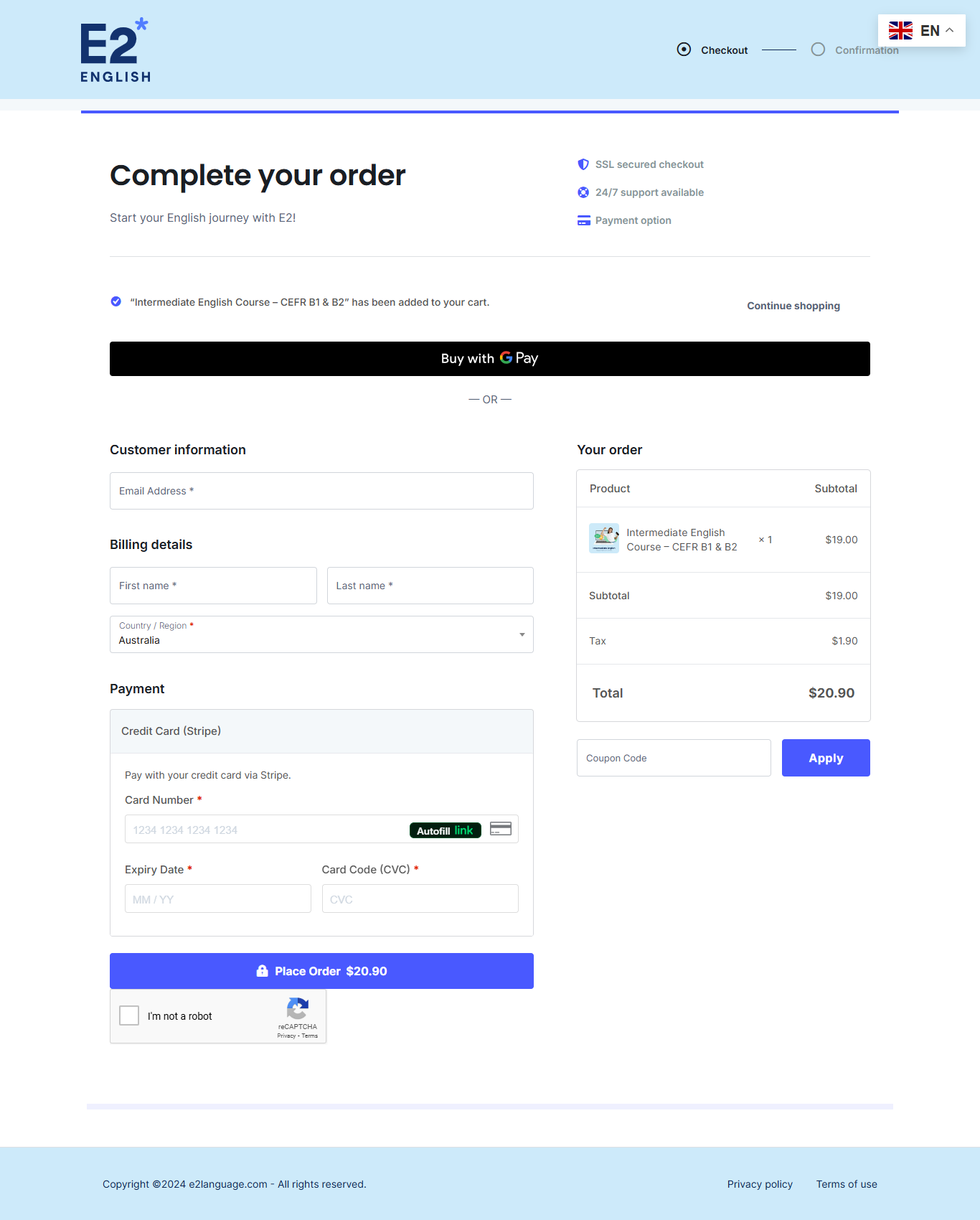Open the Country / Region dropdown
Screen dimensions: 980x1220
(321, 634)
